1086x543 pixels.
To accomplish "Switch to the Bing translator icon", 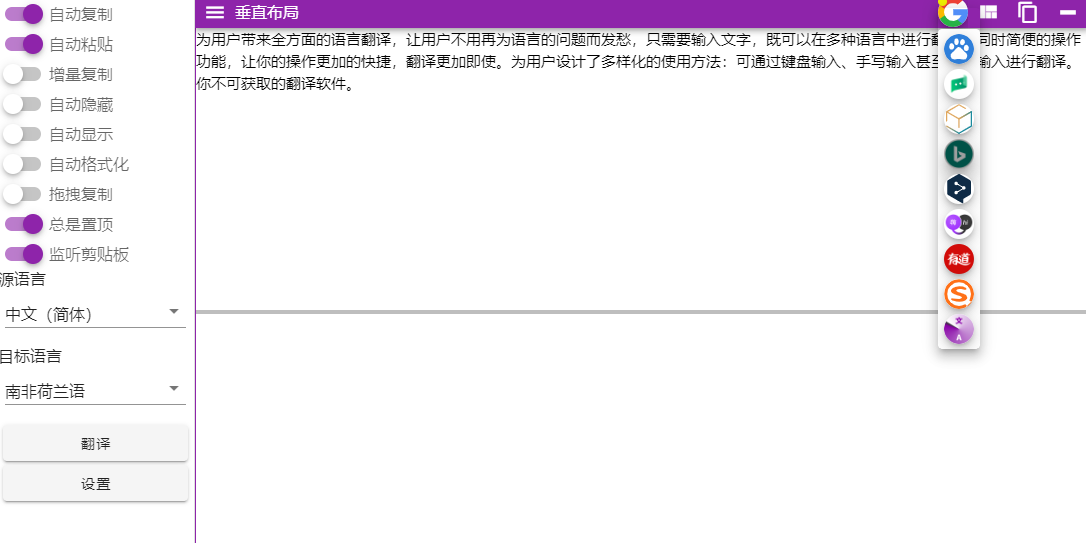I will (x=959, y=154).
